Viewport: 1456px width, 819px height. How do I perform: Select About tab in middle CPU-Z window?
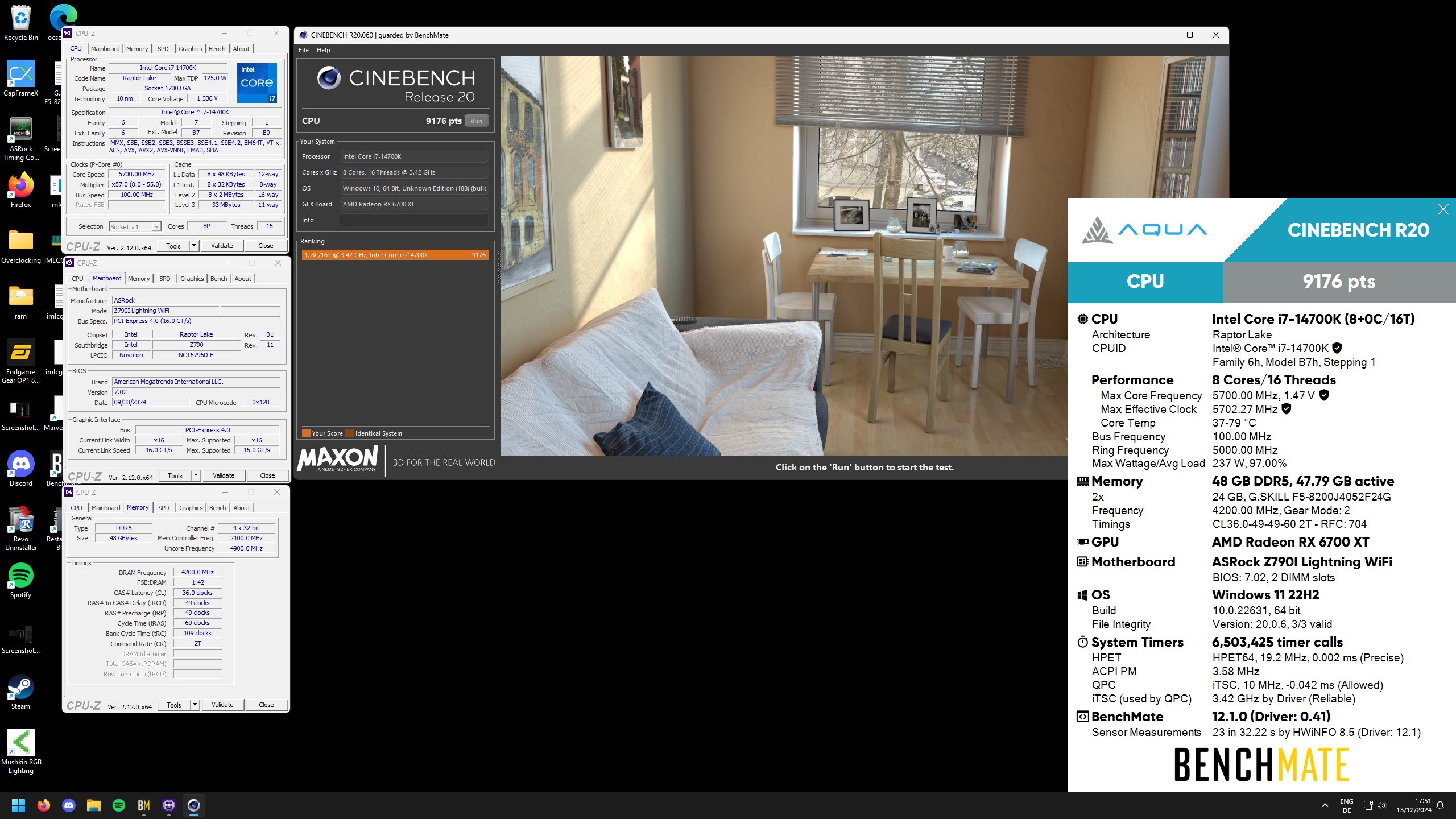(243, 279)
